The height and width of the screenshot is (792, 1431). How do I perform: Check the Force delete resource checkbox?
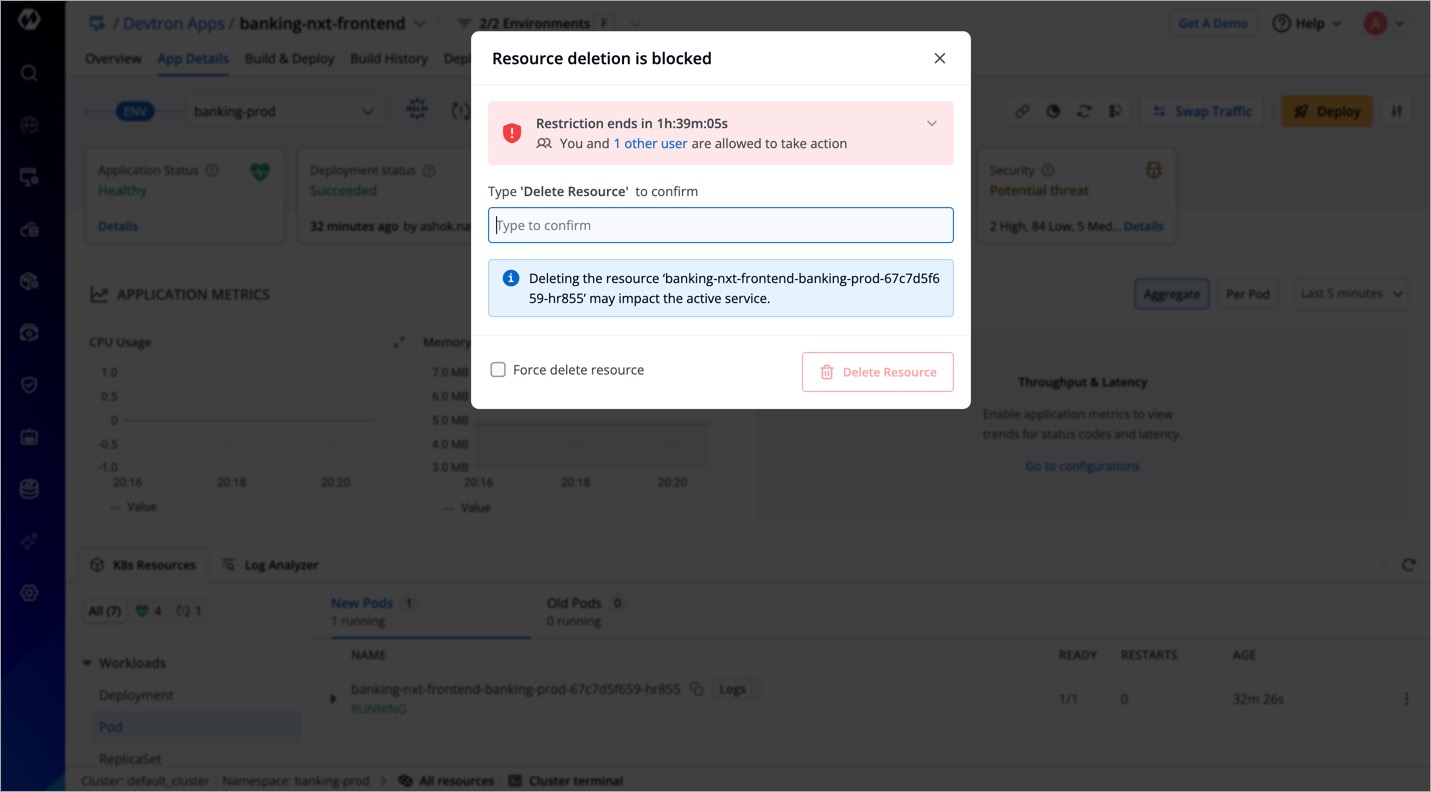(x=498, y=370)
